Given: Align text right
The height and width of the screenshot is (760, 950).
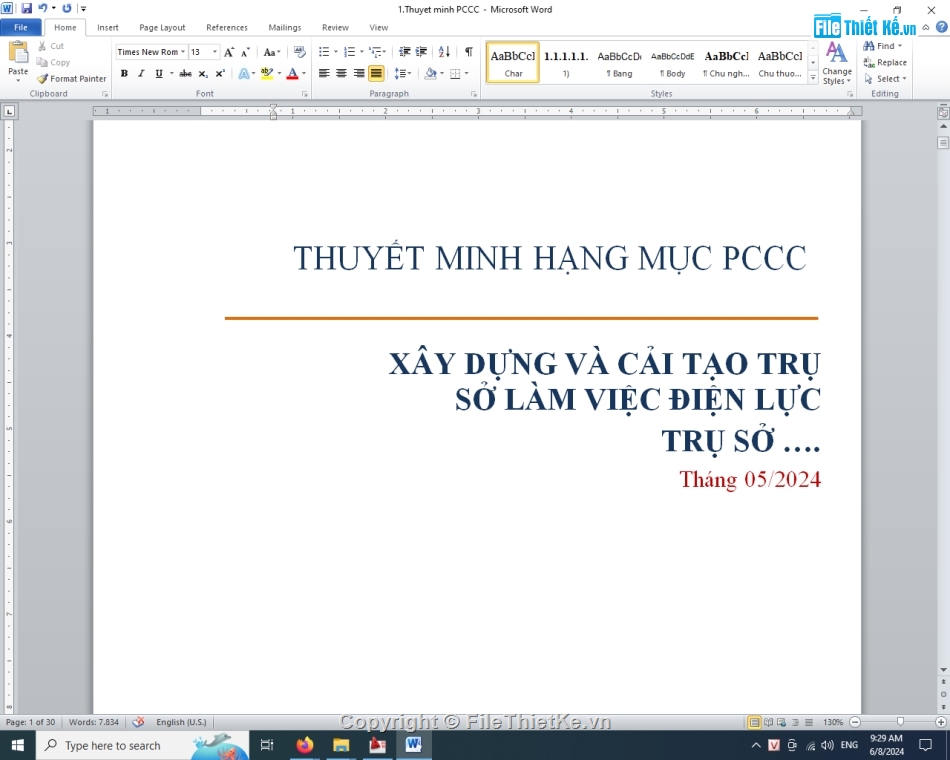Looking at the screenshot, I should [359, 73].
